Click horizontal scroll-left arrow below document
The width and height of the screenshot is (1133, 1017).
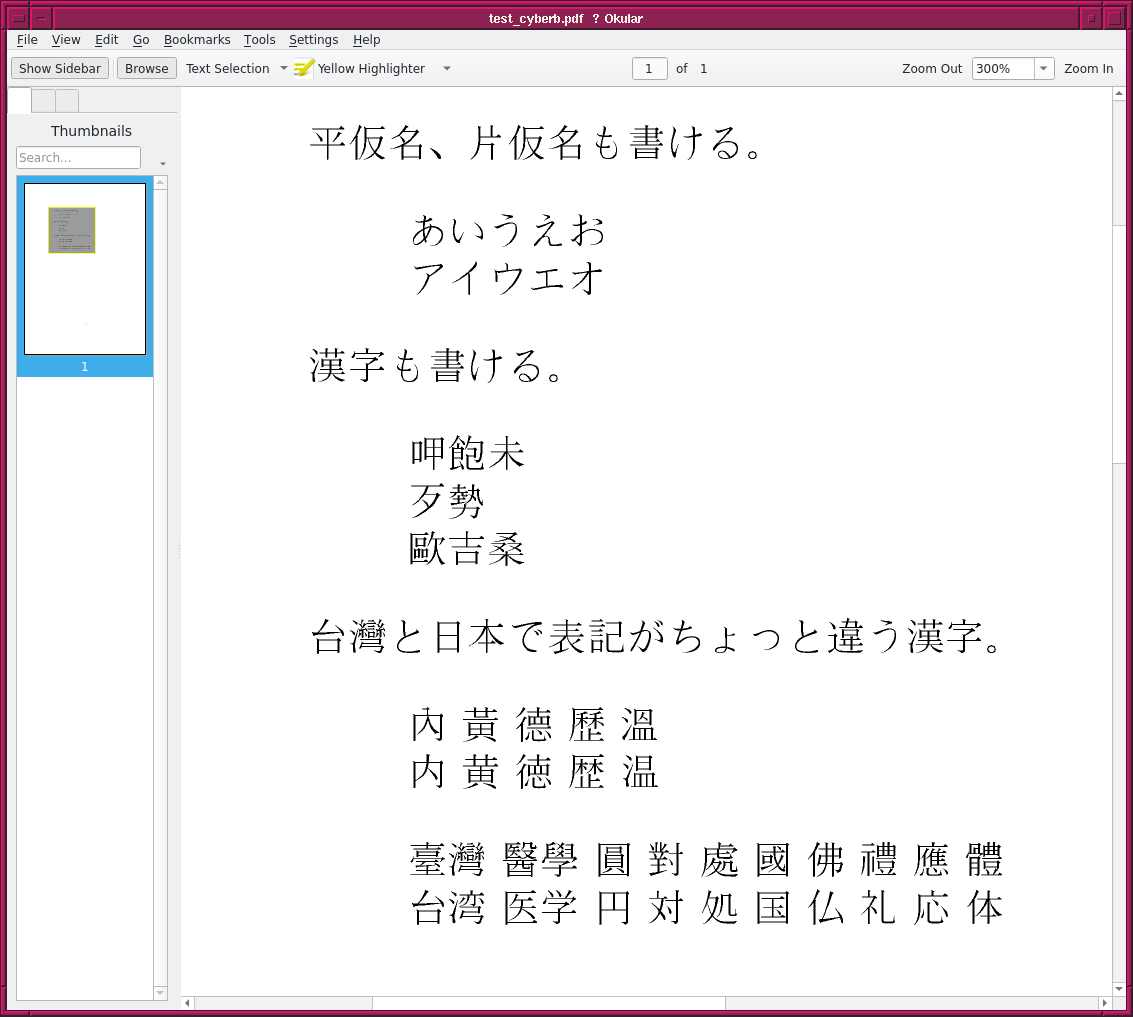187,1003
